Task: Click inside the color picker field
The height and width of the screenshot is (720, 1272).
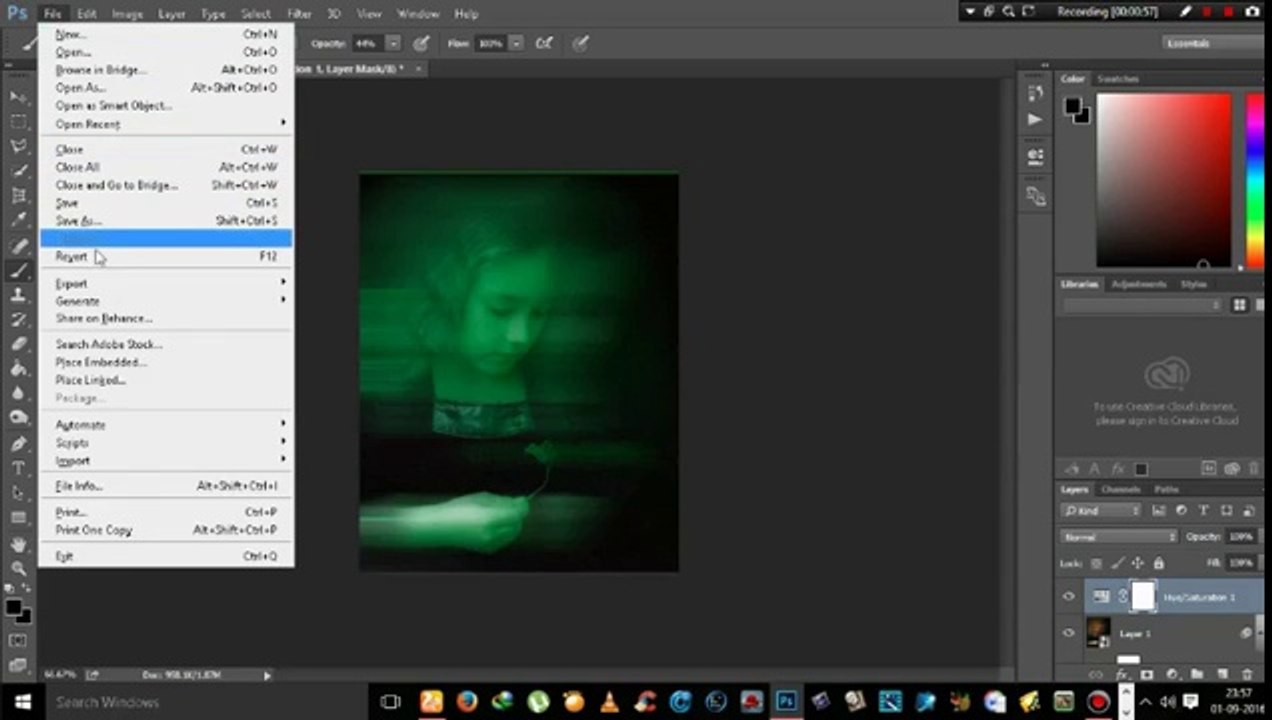Action: [1164, 181]
